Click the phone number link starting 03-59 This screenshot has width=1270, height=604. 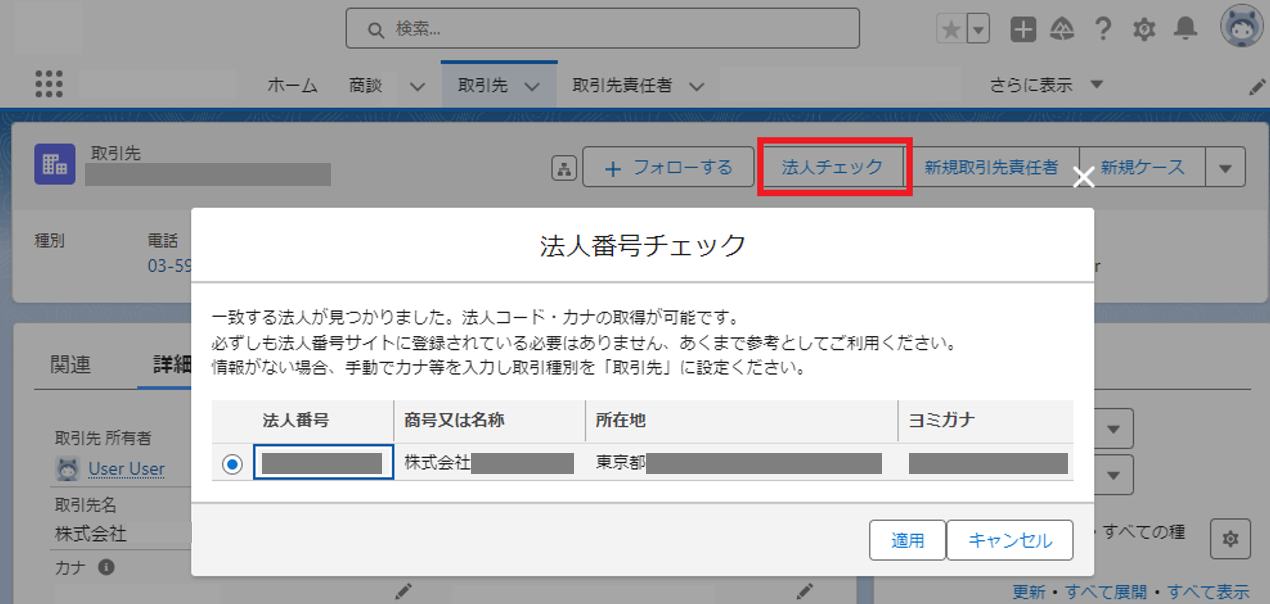click(169, 266)
